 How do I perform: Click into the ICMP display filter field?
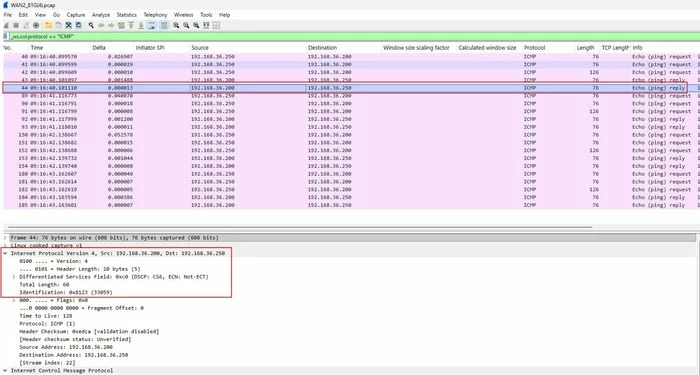click(353, 37)
